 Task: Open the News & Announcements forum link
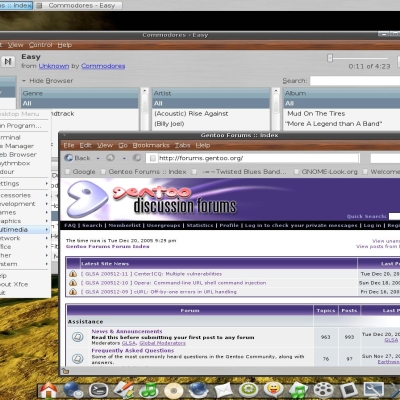127,331
